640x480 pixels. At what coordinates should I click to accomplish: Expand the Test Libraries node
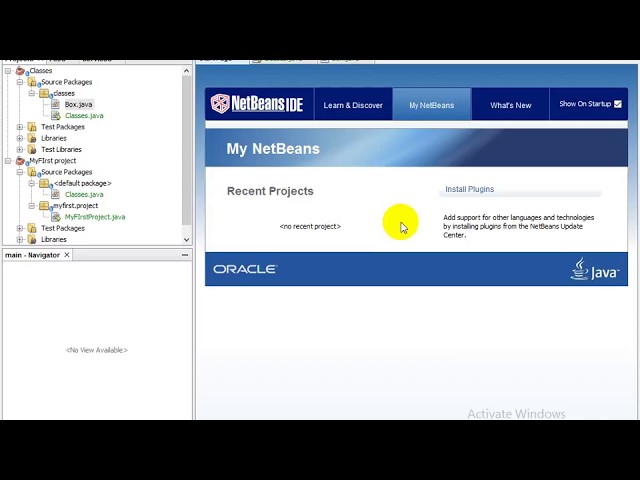[x=20, y=149]
